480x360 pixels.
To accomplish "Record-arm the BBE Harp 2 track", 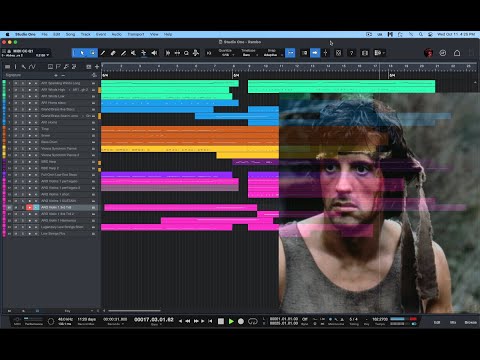I will [29, 168].
